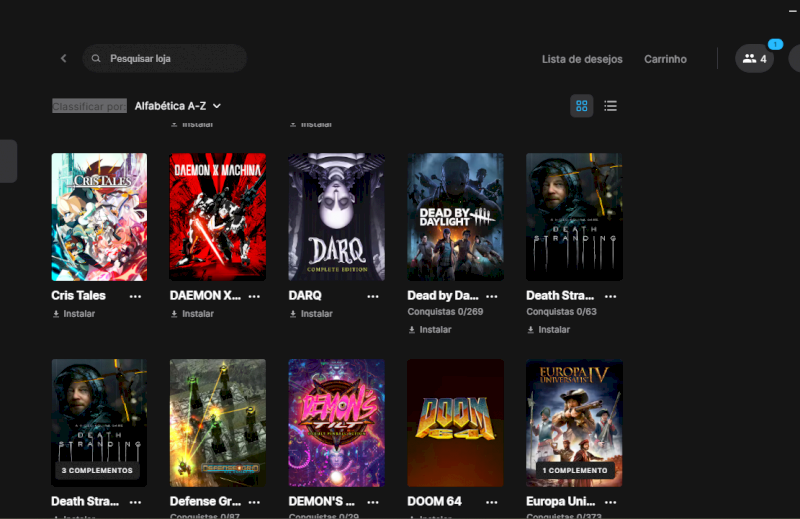
Task: Open the three-dot menu for DOOM 64
Action: point(492,502)
